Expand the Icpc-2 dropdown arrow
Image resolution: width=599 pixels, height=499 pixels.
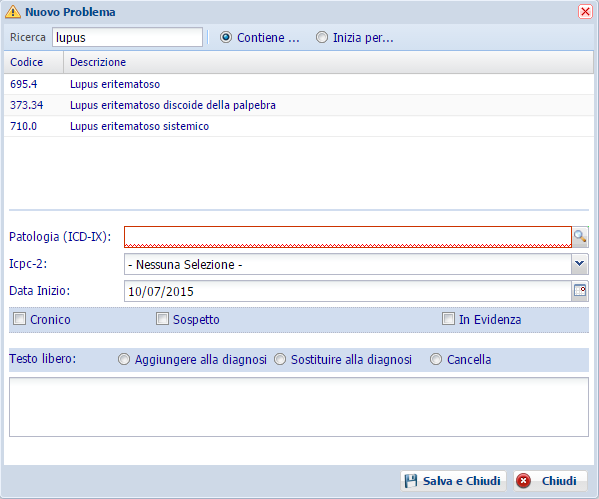(x=580, y=264)
